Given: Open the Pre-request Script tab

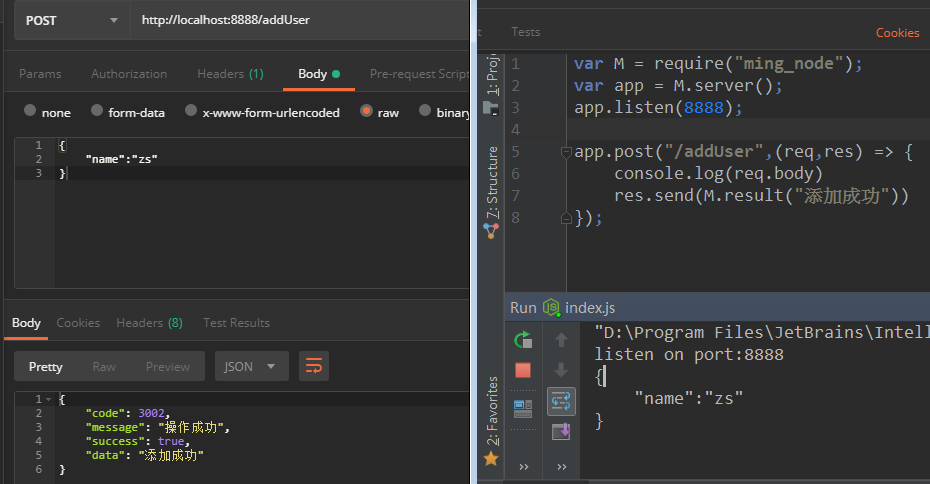Looking at the screenshot, I should 419,74.
